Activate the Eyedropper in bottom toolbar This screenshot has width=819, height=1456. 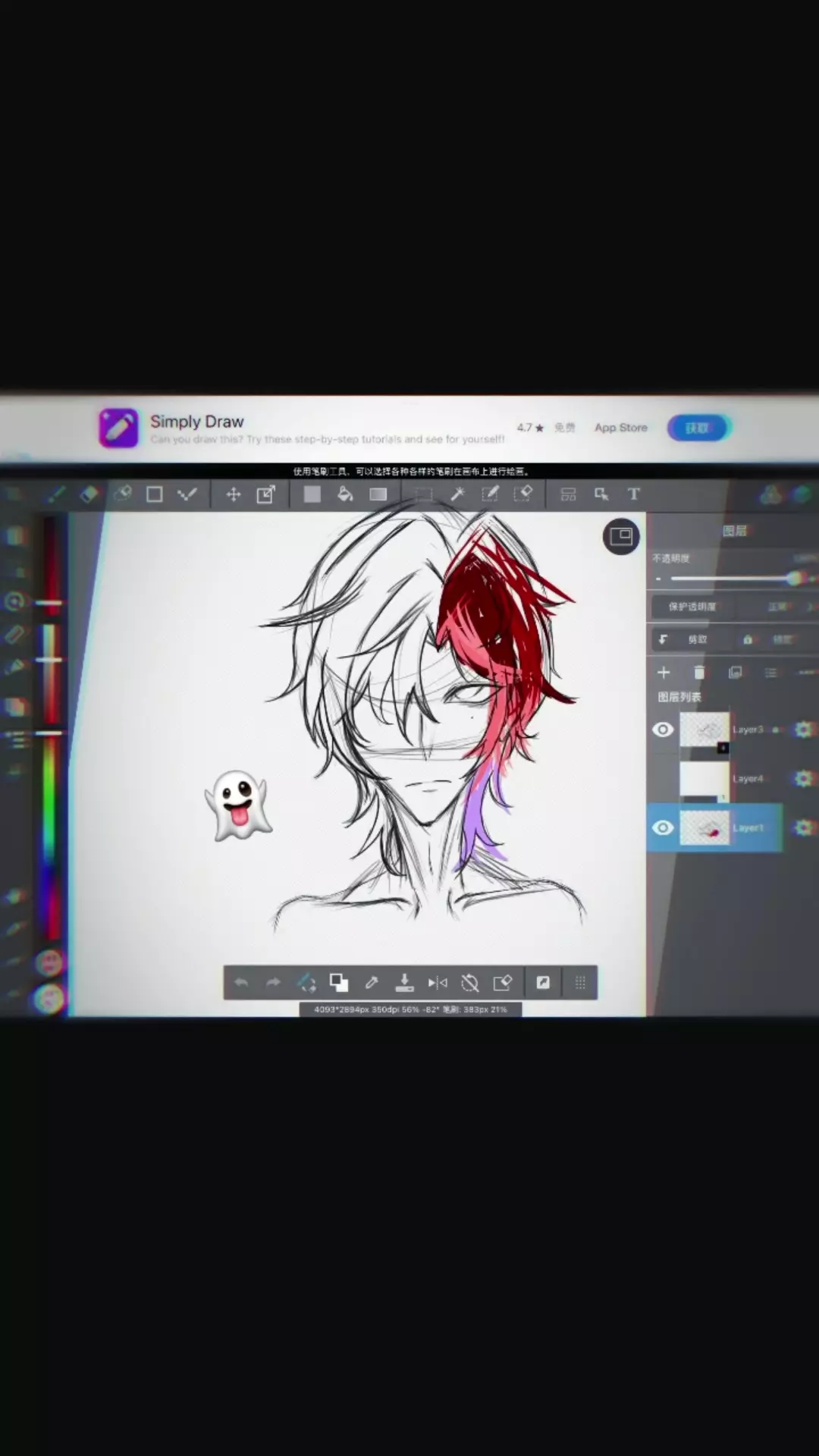coord(372,983)
